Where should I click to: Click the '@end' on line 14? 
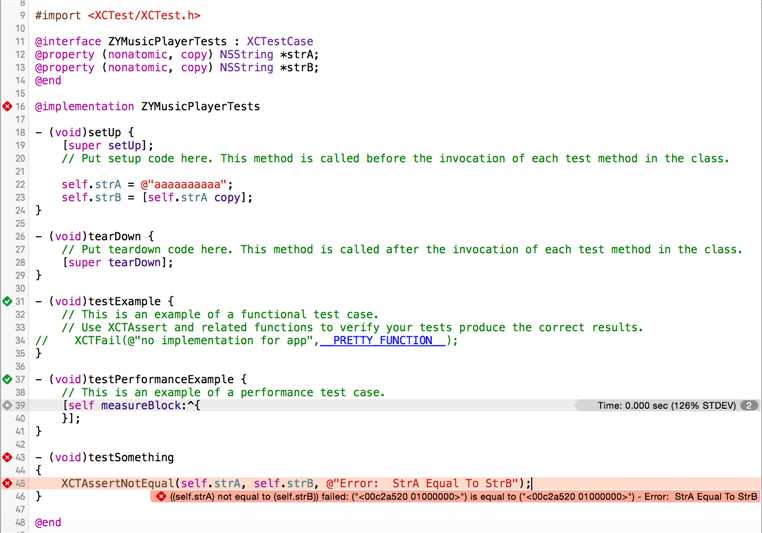48,81
